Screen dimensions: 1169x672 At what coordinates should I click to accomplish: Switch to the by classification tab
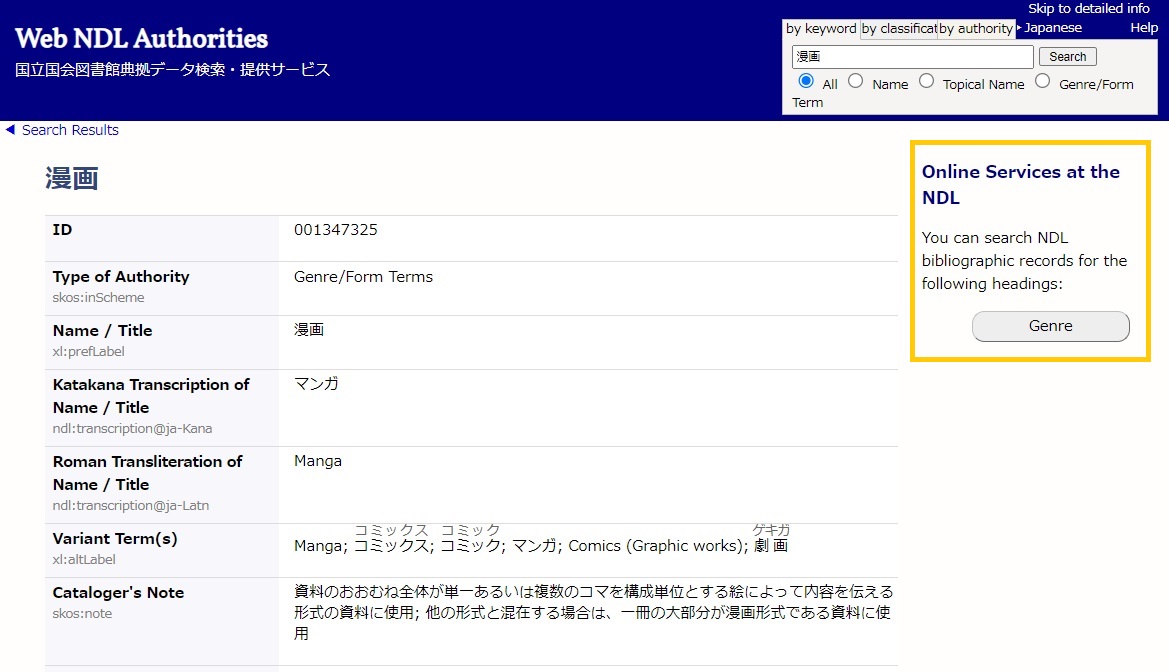pos(898,29)
